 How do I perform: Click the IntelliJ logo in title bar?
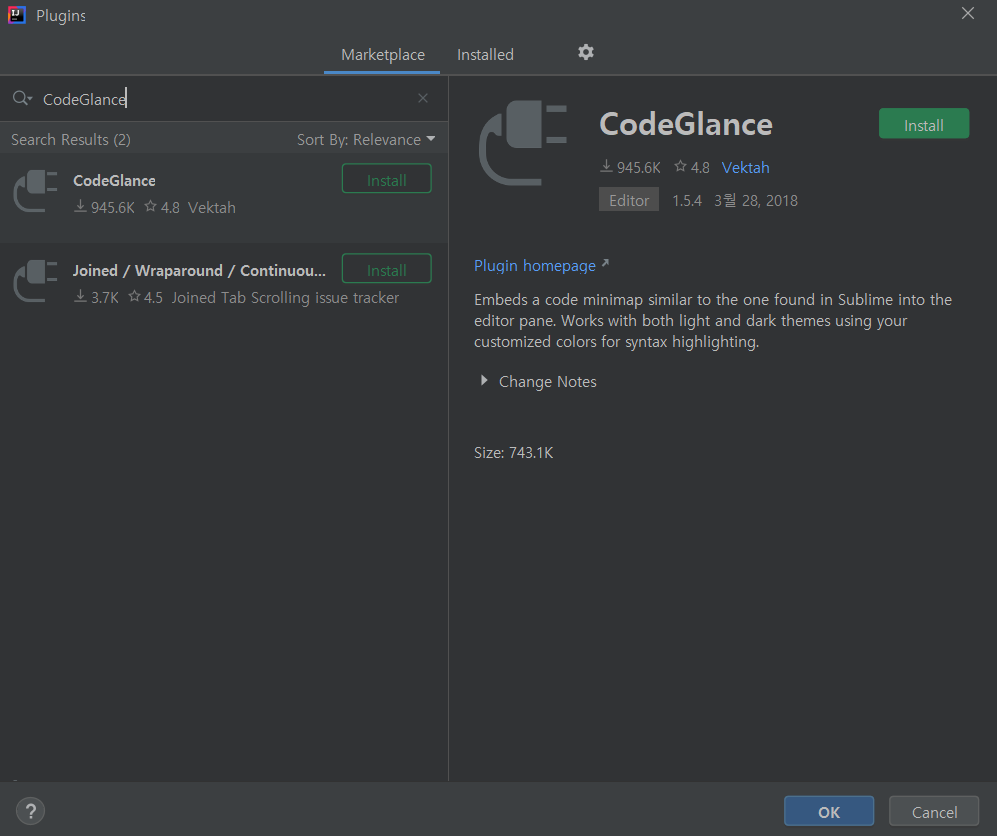click(17, 15)
